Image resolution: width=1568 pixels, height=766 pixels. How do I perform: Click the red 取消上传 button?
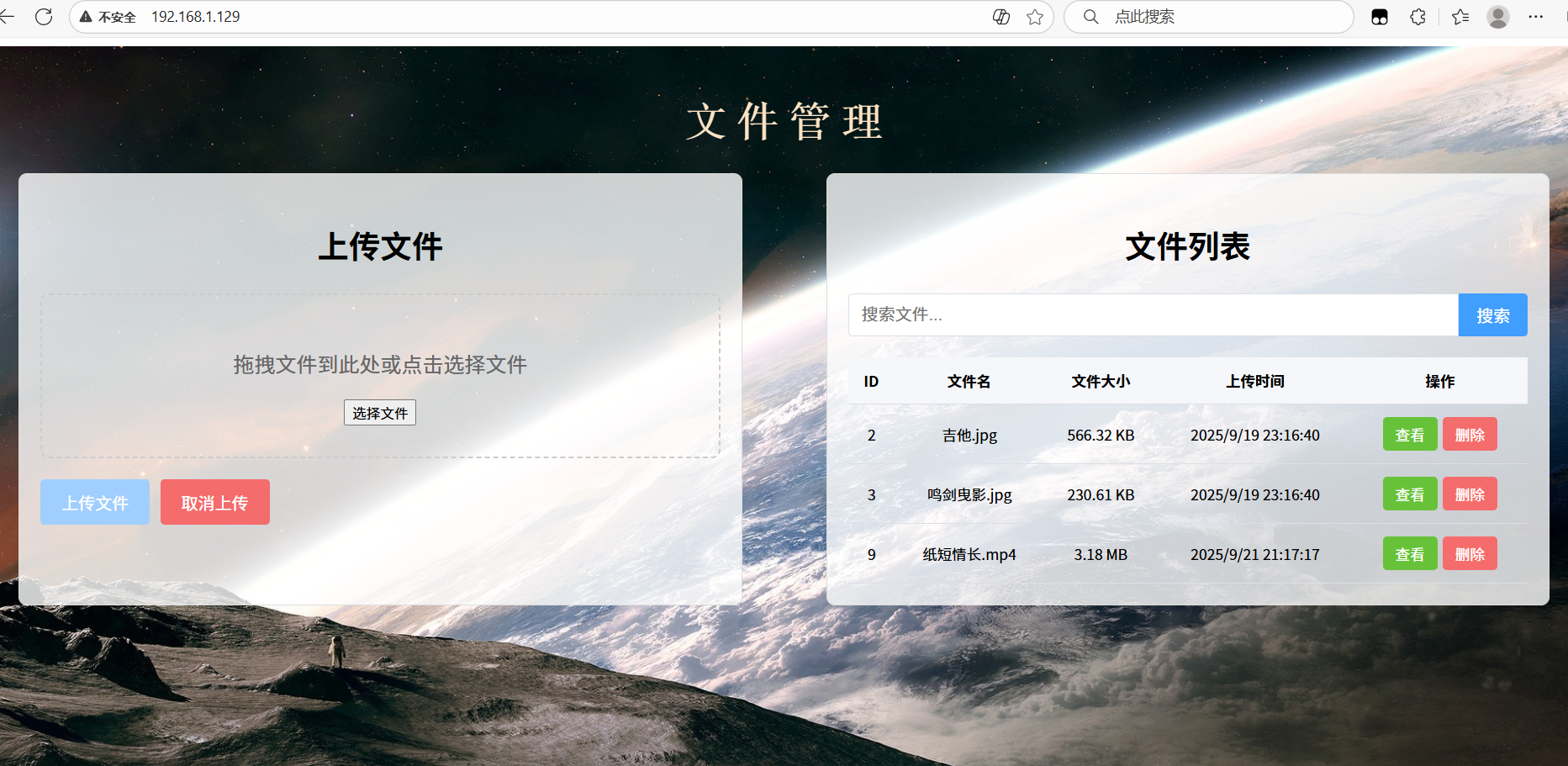pyautogui.click(x=215, y=502)
